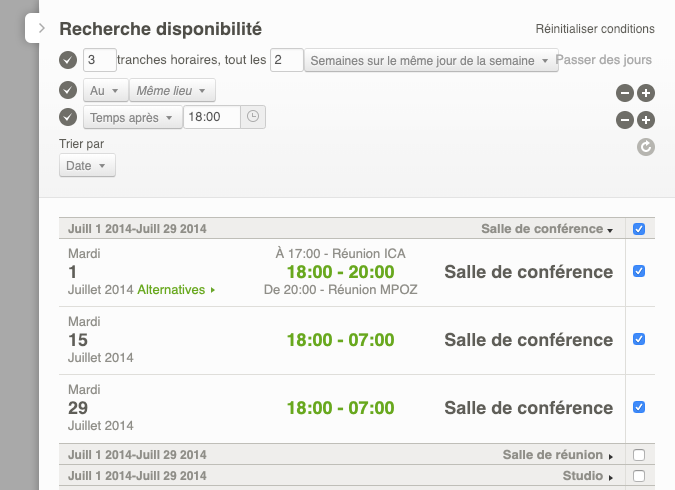This screenshot has height=490, width=675.
Task: Check the Studio group checkbox
Action: [639, 476]
